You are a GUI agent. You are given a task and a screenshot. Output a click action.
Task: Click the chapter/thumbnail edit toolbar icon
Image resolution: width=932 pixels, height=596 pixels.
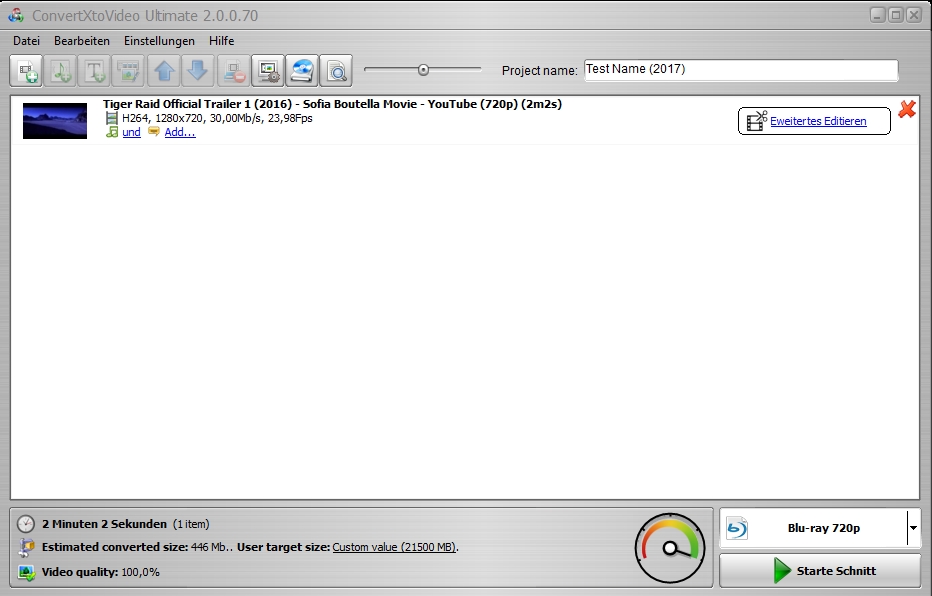pyautogui.click(x=128, y=71)
